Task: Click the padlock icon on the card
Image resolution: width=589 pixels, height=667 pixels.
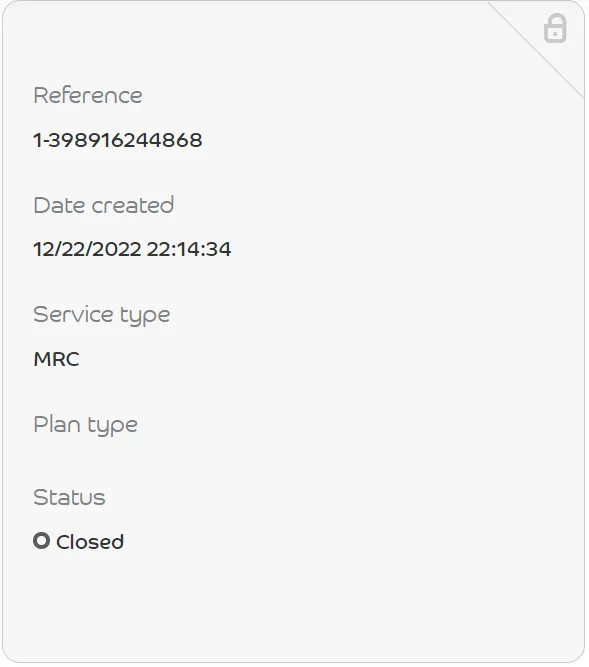Action: (555, 28)
